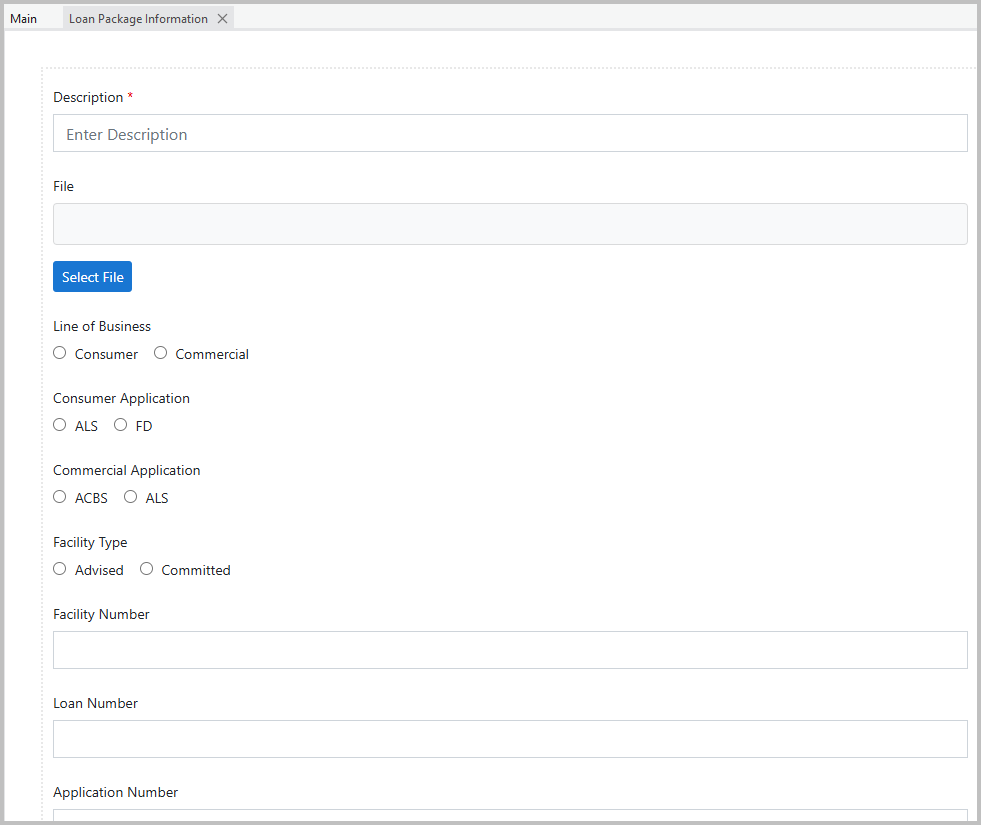Close the Loan Package Information tab
Screen dimensions: 981x825
point(222,17)
